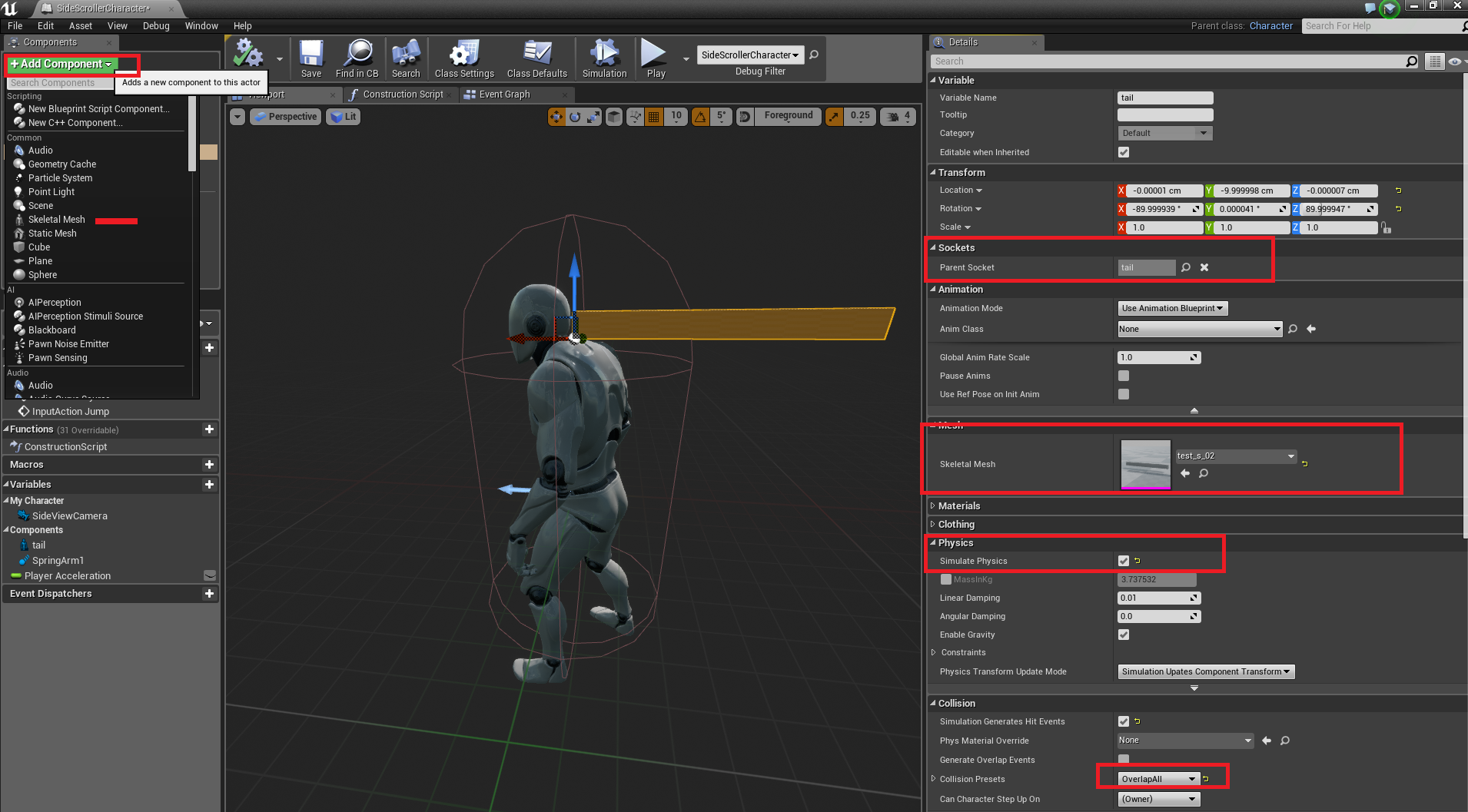
Task: Browse to Parent Socket with magnifier icon
Action: 1186,267
